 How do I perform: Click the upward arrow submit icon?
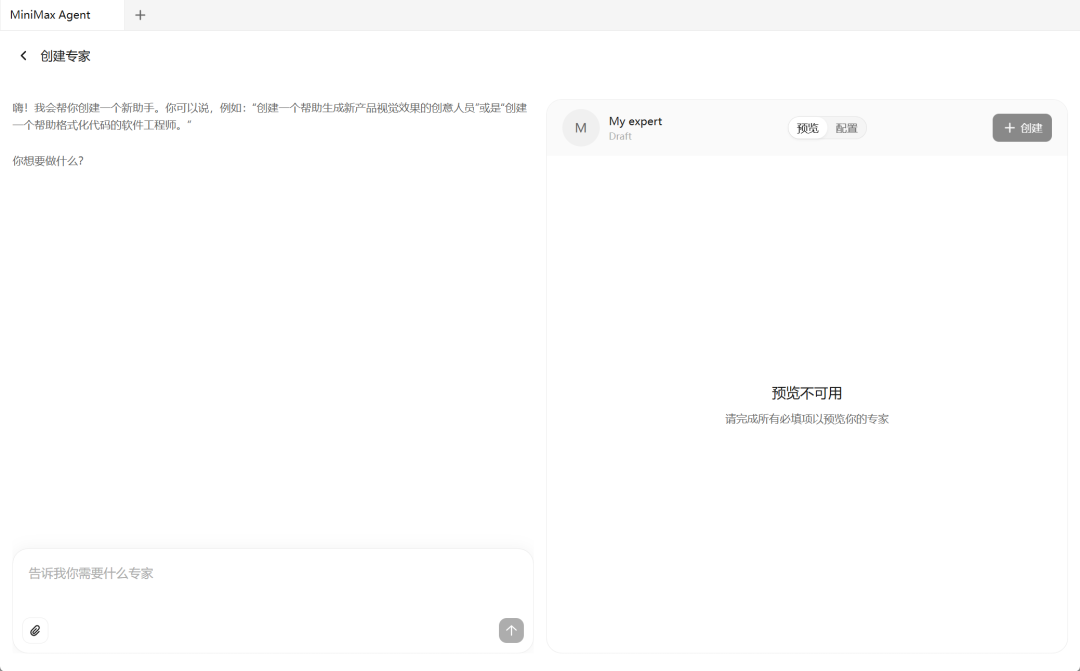510,630
